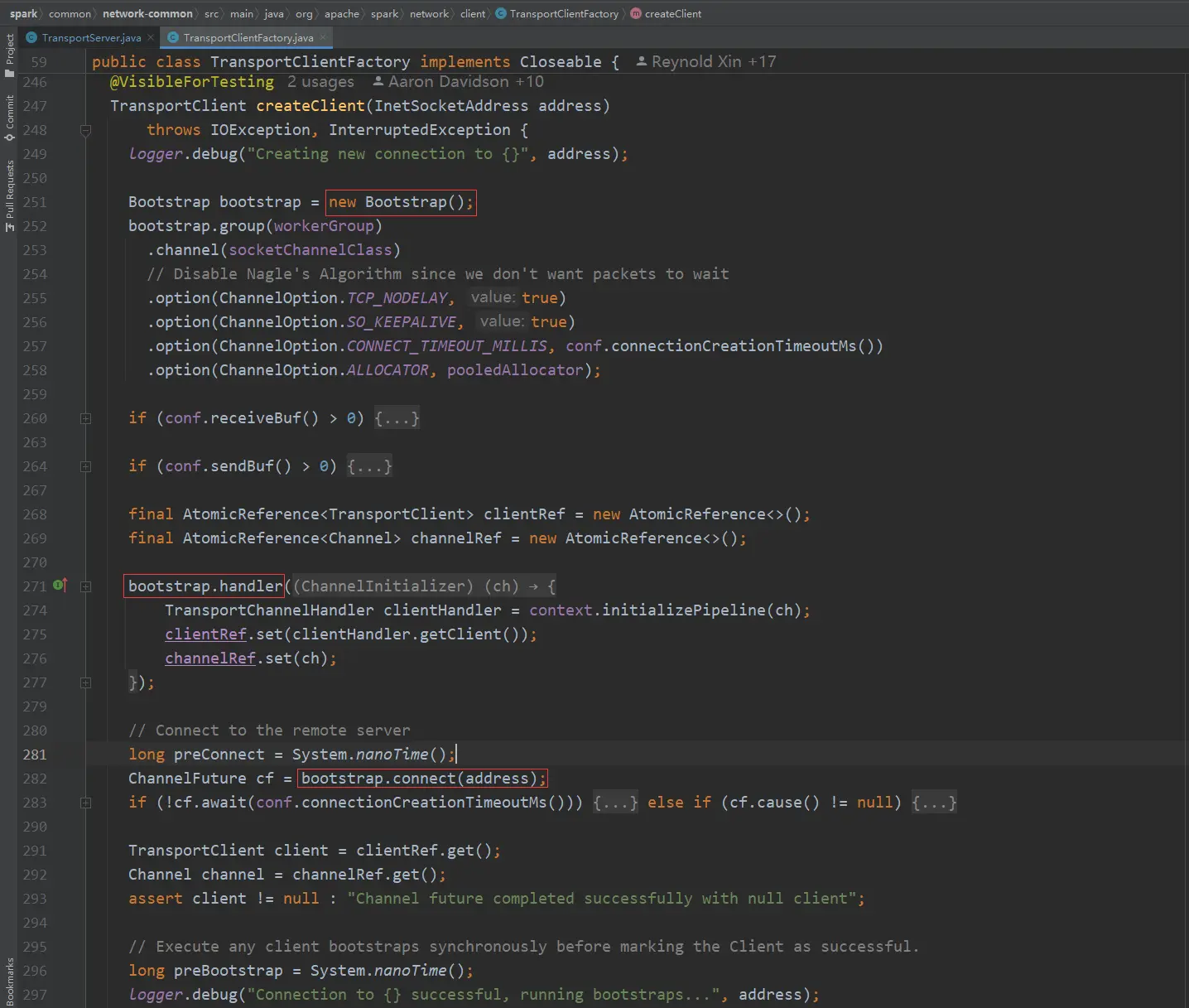Screen dimensions: 1189x1008
Task: Click the spark root breadcrumb
Action: coord(24,13)
